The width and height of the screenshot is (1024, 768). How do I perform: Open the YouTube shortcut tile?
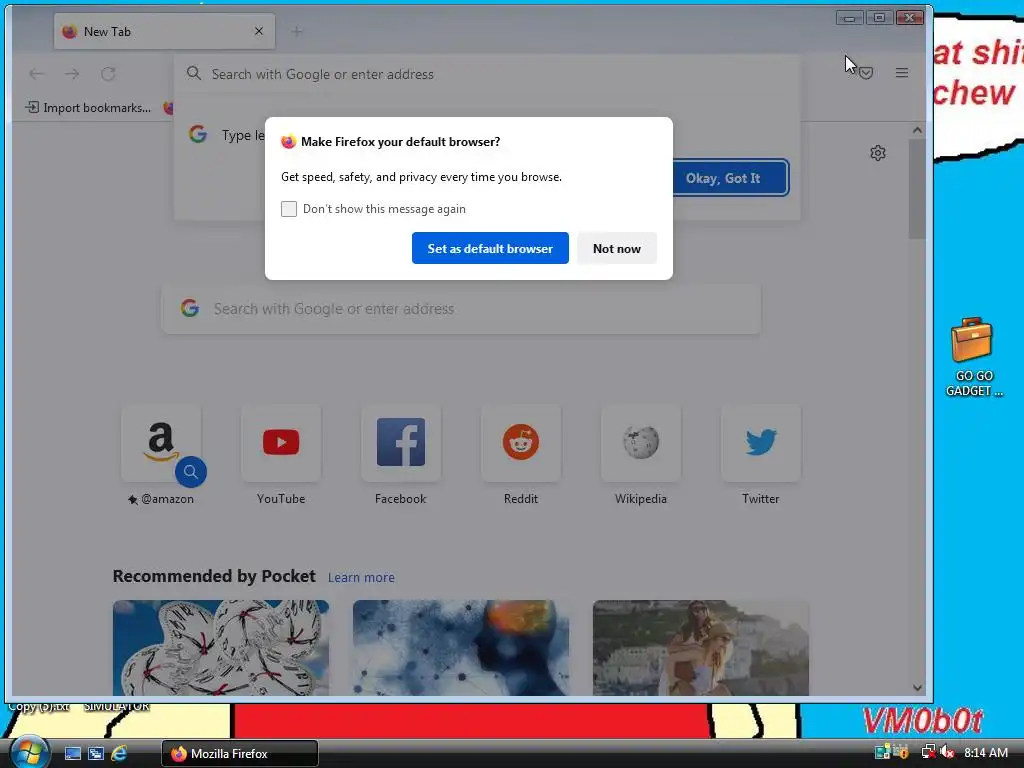pyautogui.click(x=281, y=443)
